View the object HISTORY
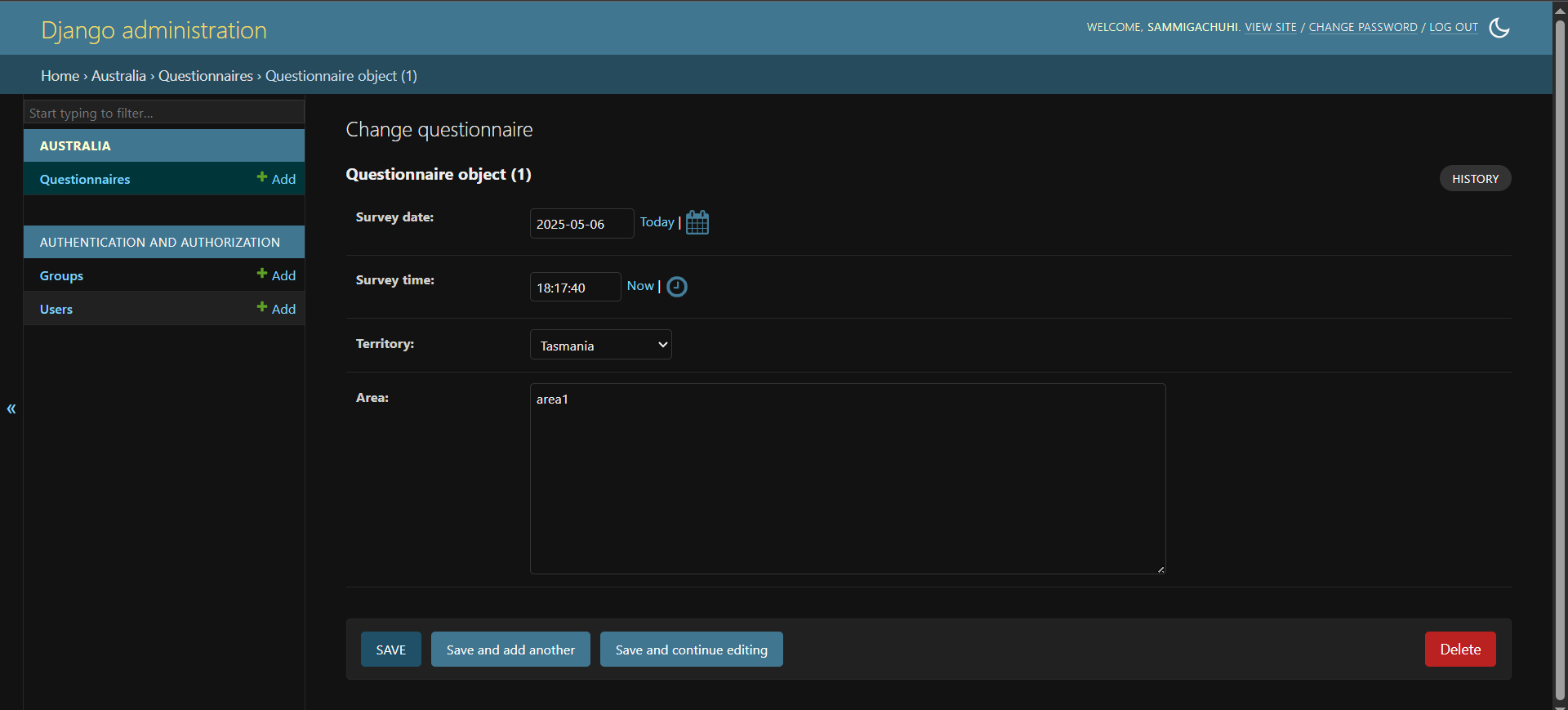The image size is (1568, 710). (1474, 179)
